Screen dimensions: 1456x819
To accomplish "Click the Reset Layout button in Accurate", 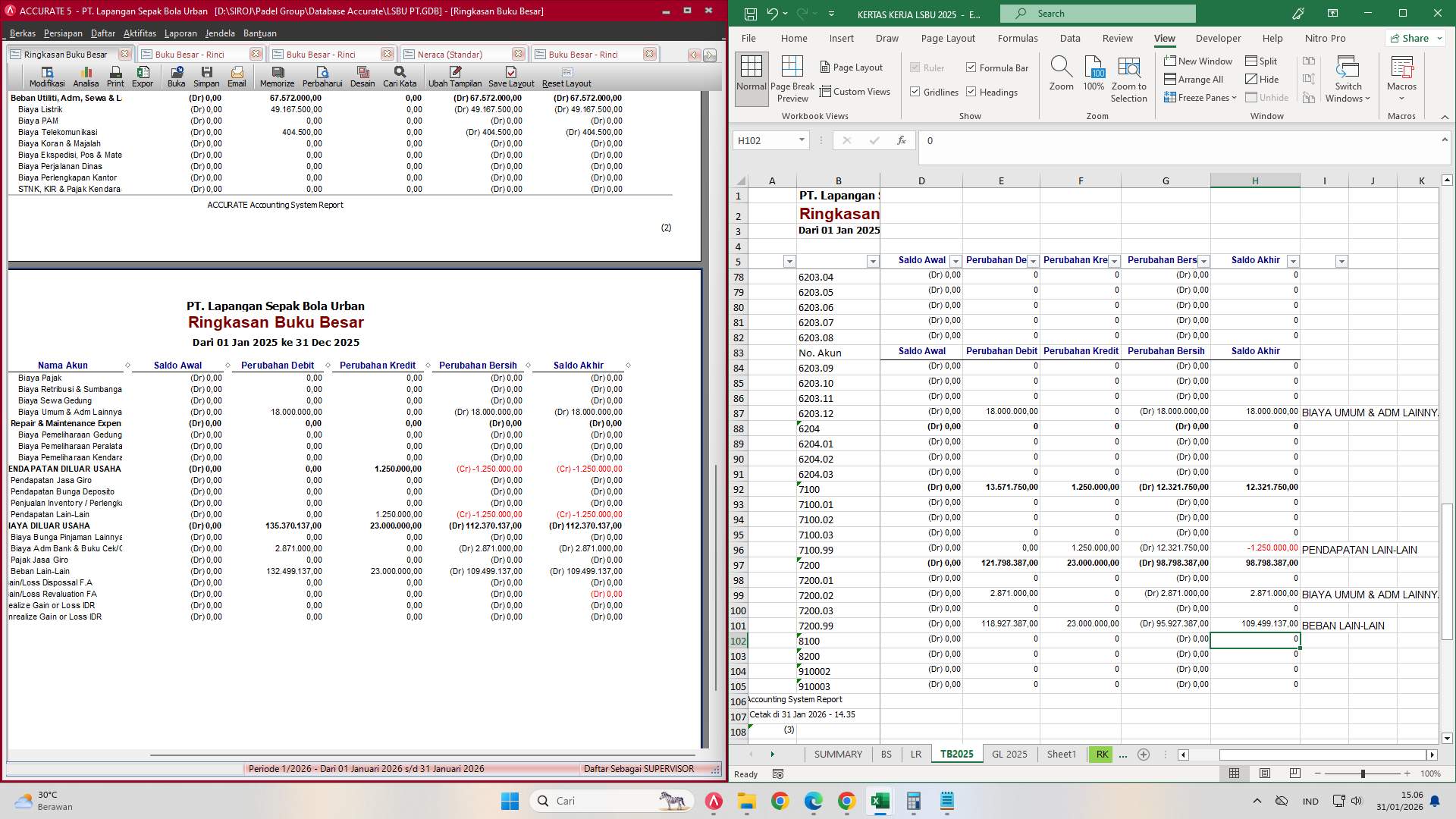I will point(566,75).
